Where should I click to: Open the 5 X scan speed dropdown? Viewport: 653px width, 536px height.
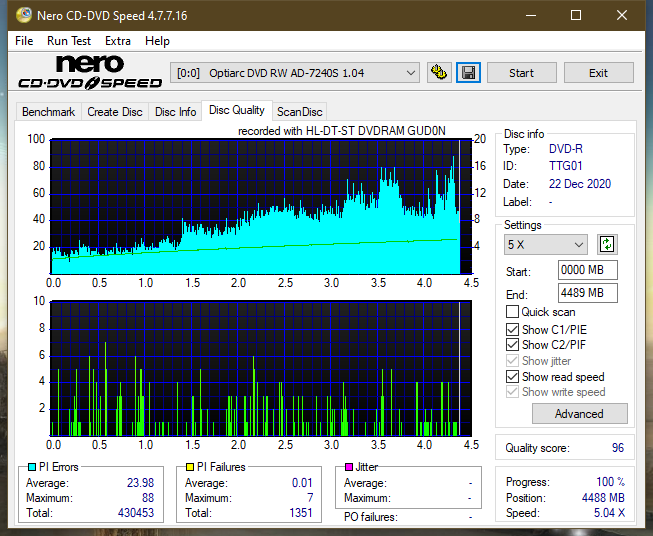click(546, 244)
